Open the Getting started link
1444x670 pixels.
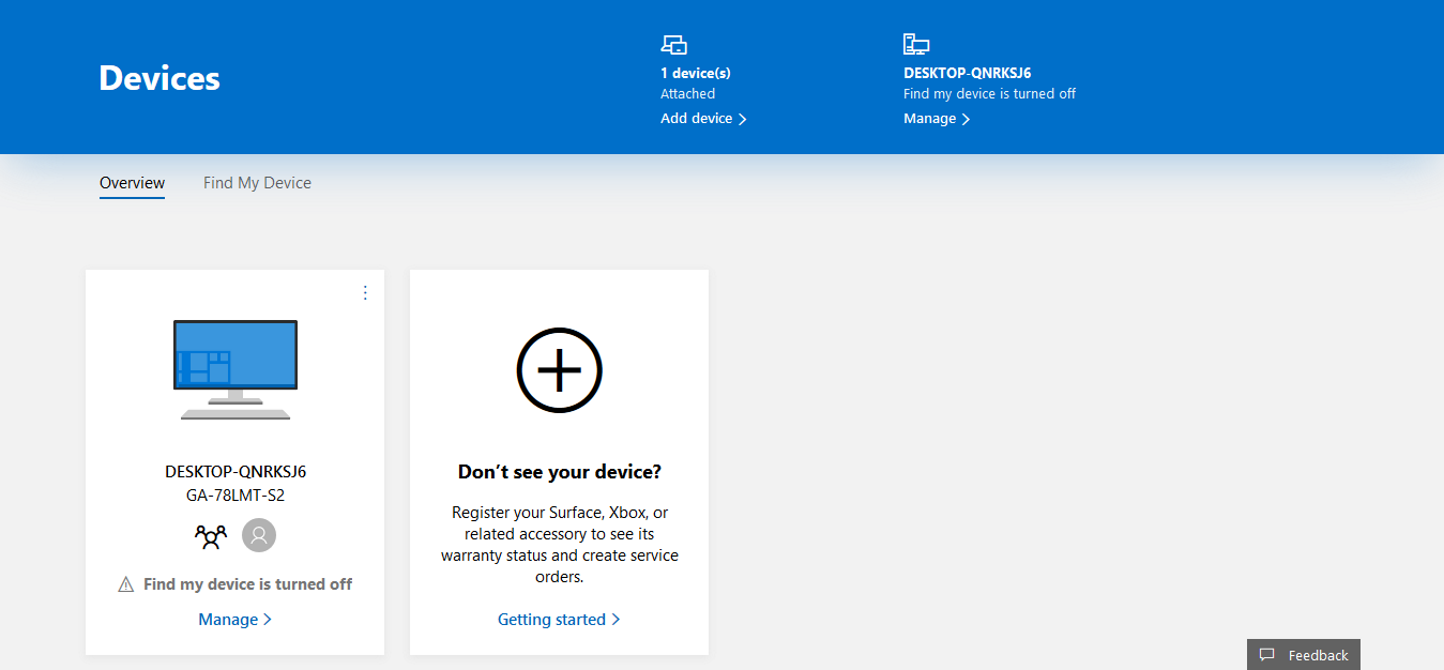pyautogui.click(x=559, y=619)
